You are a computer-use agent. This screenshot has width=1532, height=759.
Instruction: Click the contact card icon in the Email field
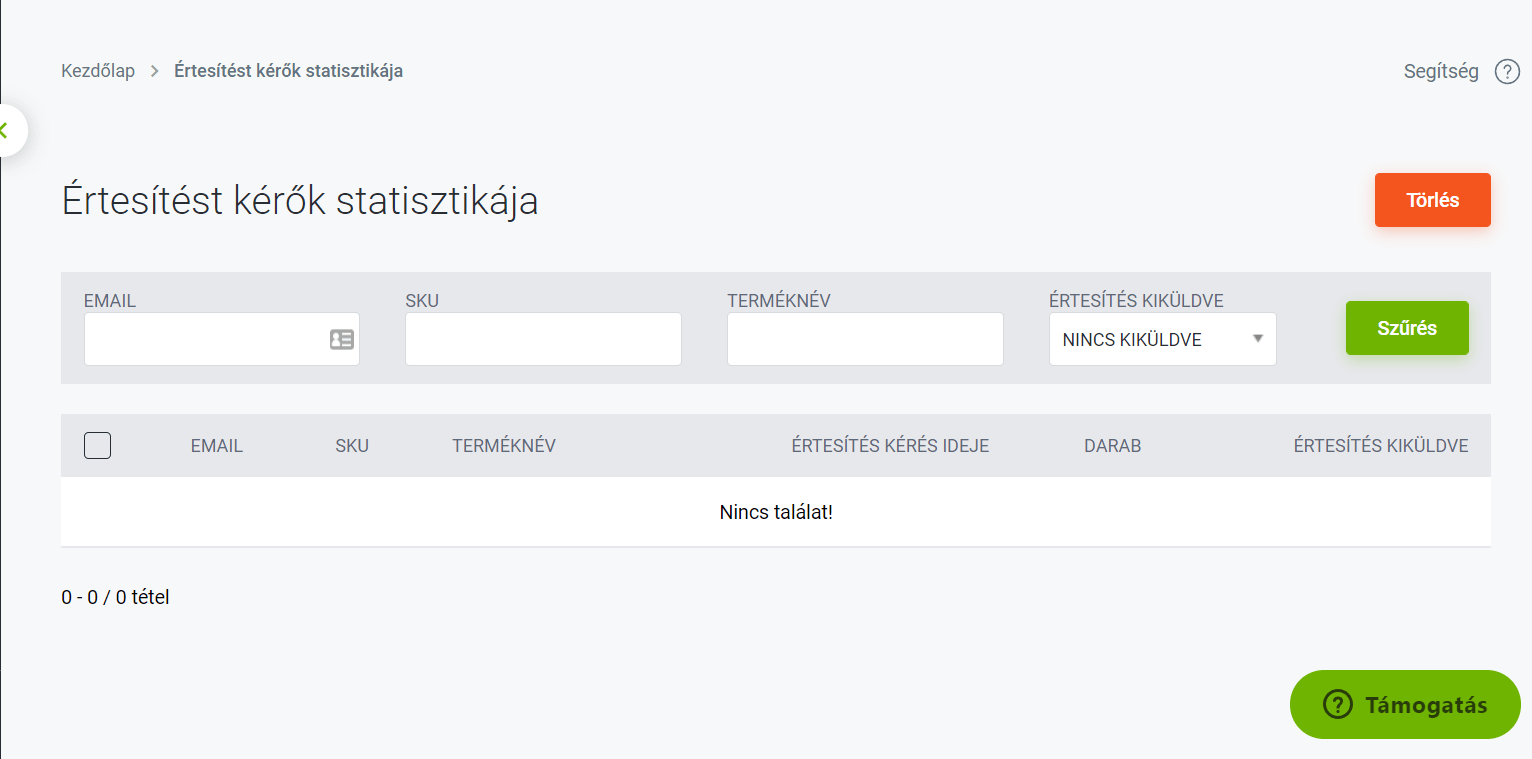[x=342, y=339]
